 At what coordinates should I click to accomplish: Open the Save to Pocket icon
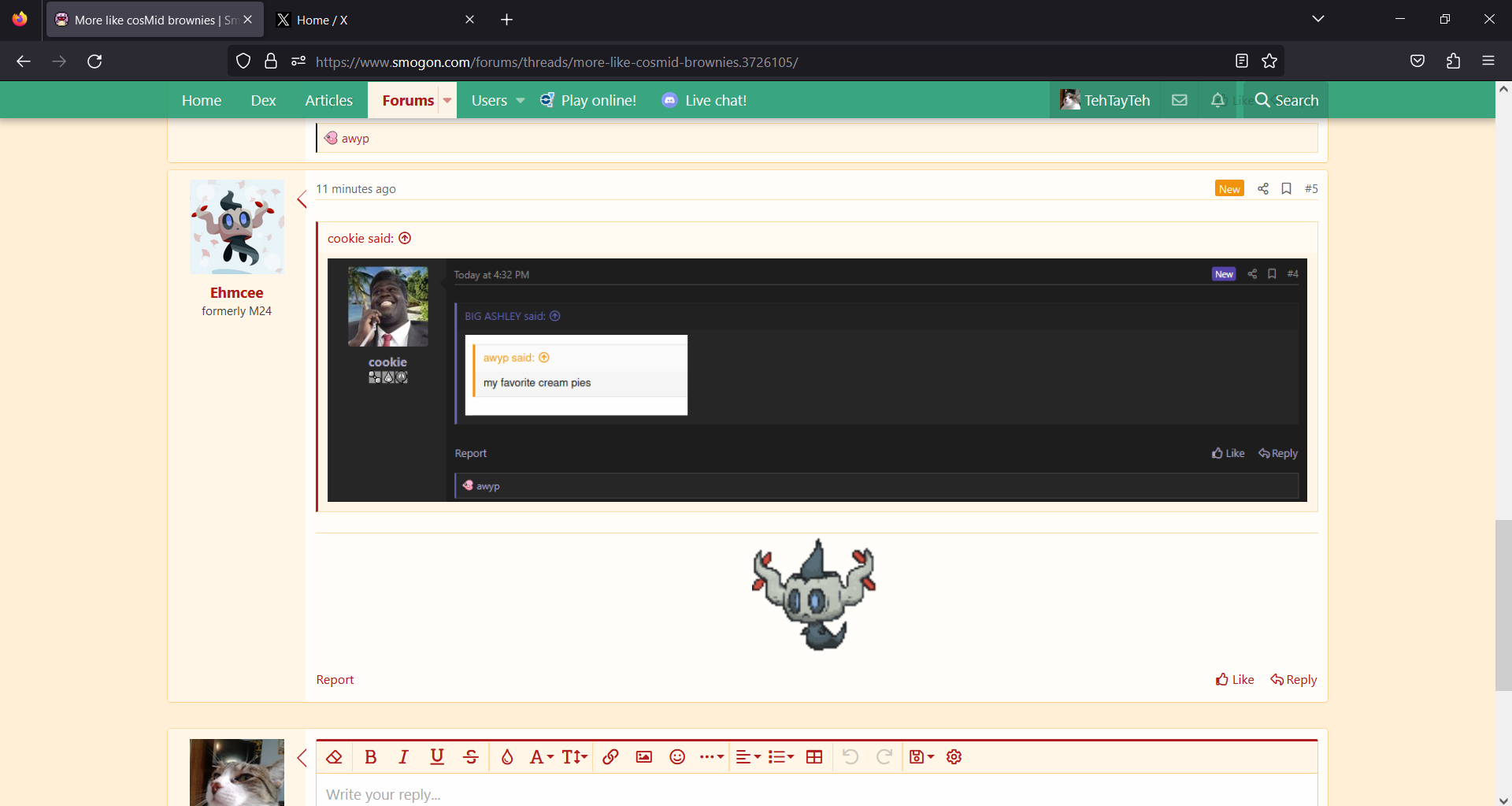coord(1417,61)
